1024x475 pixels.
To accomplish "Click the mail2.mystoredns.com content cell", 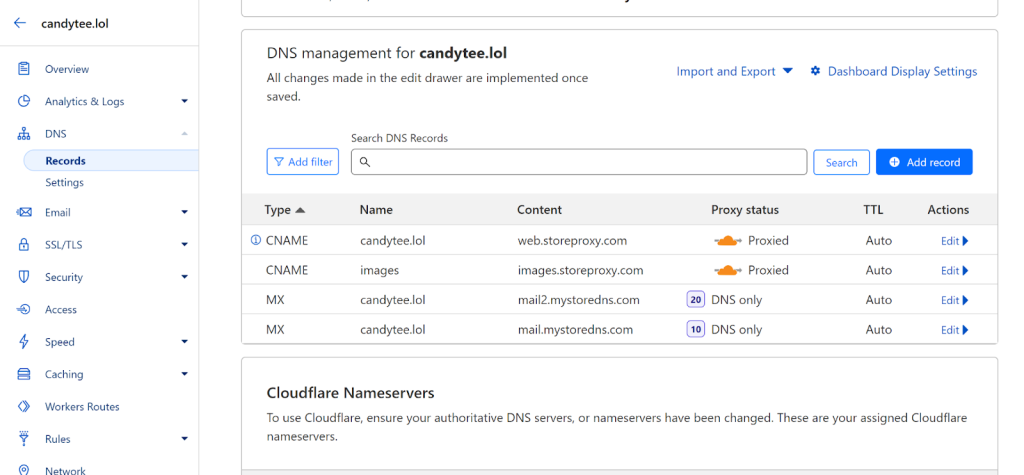I will (578, 300).
